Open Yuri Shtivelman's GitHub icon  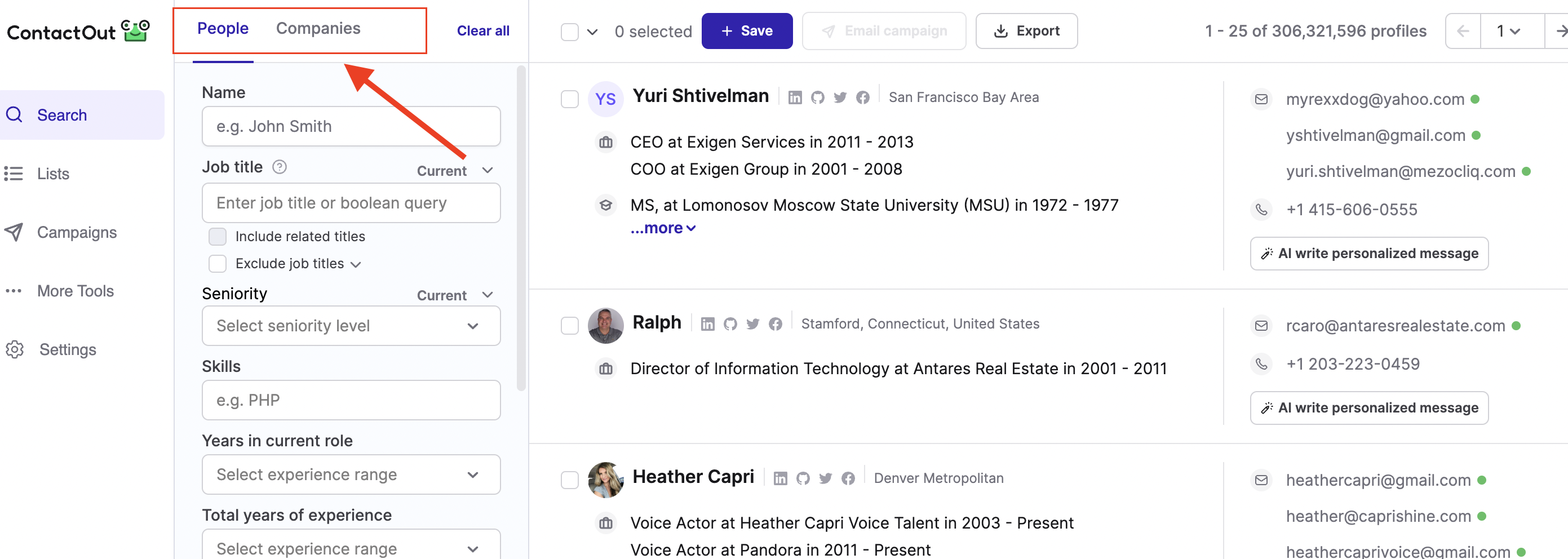tap(817, 97)
